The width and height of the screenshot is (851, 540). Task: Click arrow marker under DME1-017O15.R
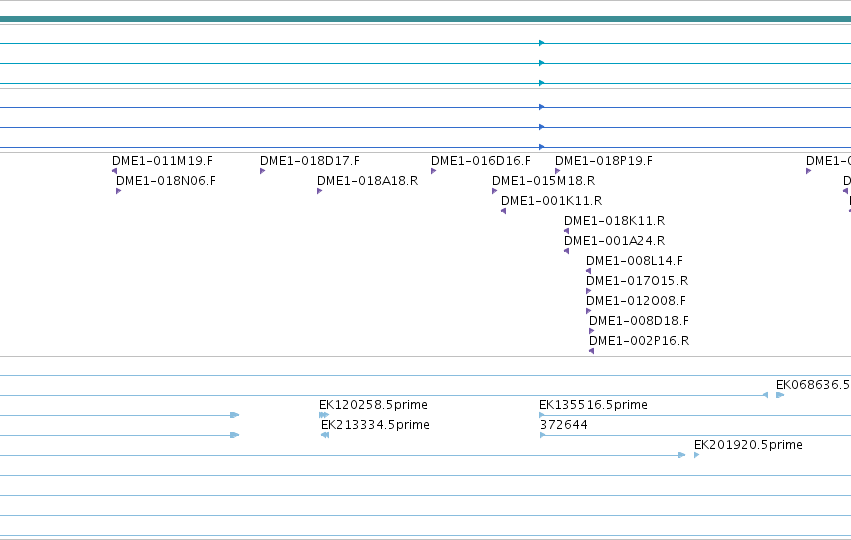coord(589,291)
